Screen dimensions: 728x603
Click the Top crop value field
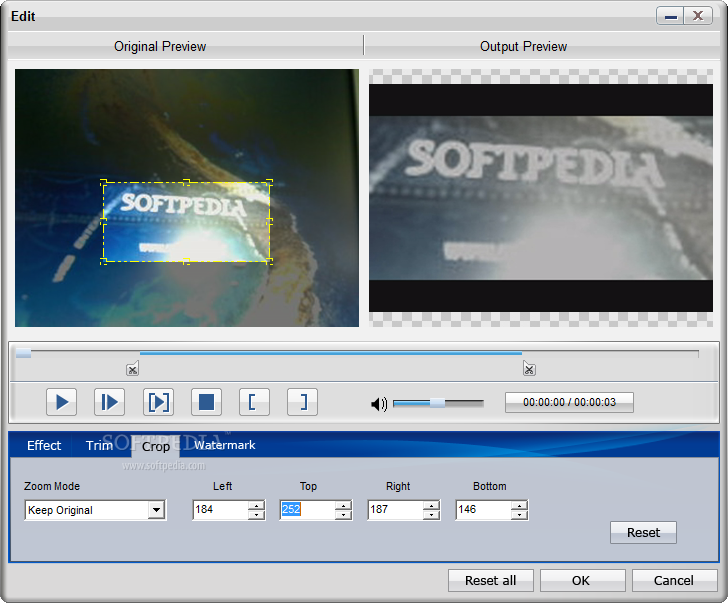(307, 510)
